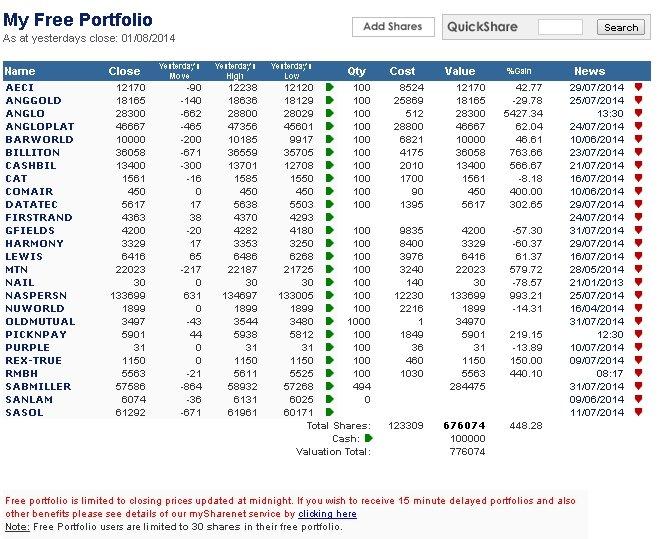Click the red icon in the ANGLO row

(x=638, y=114)
